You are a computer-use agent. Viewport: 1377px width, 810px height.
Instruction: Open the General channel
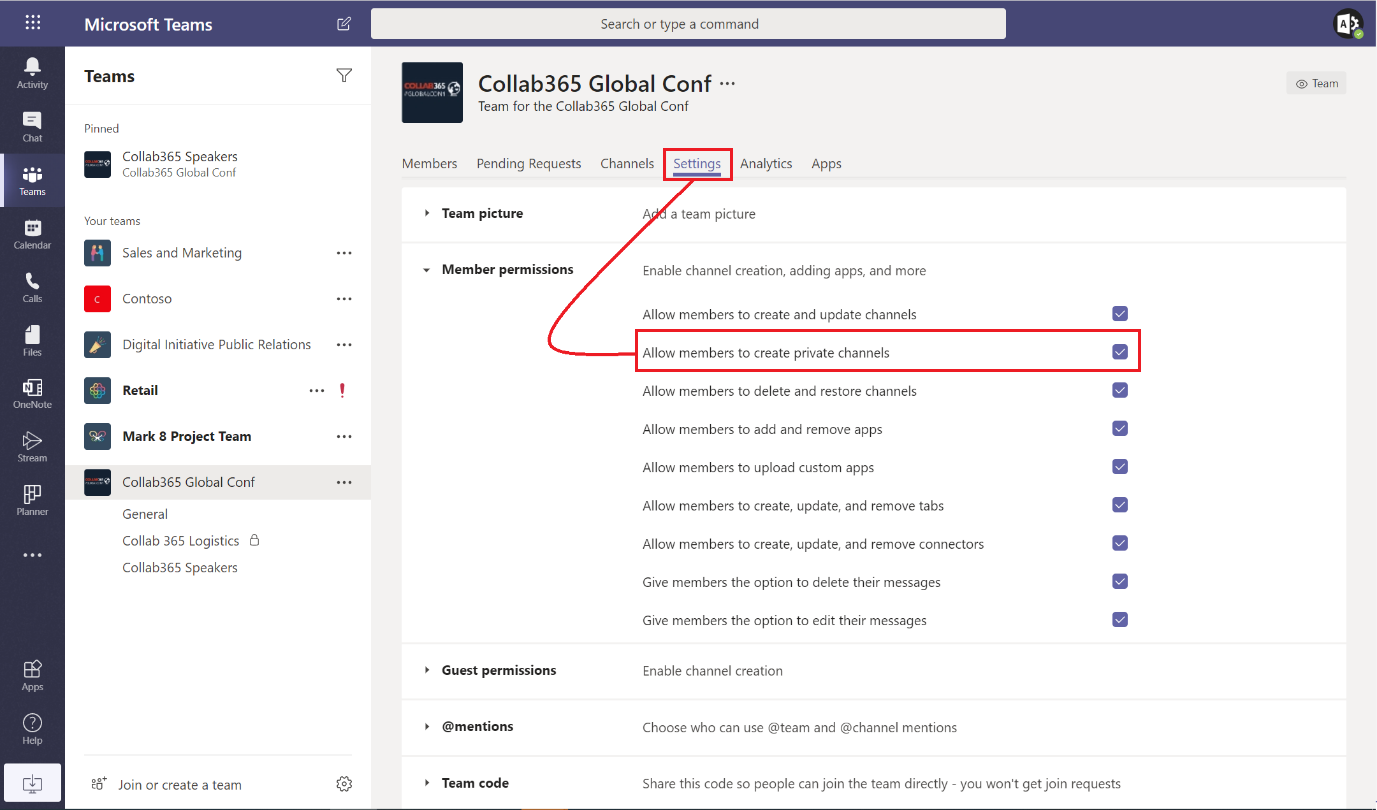145,514
